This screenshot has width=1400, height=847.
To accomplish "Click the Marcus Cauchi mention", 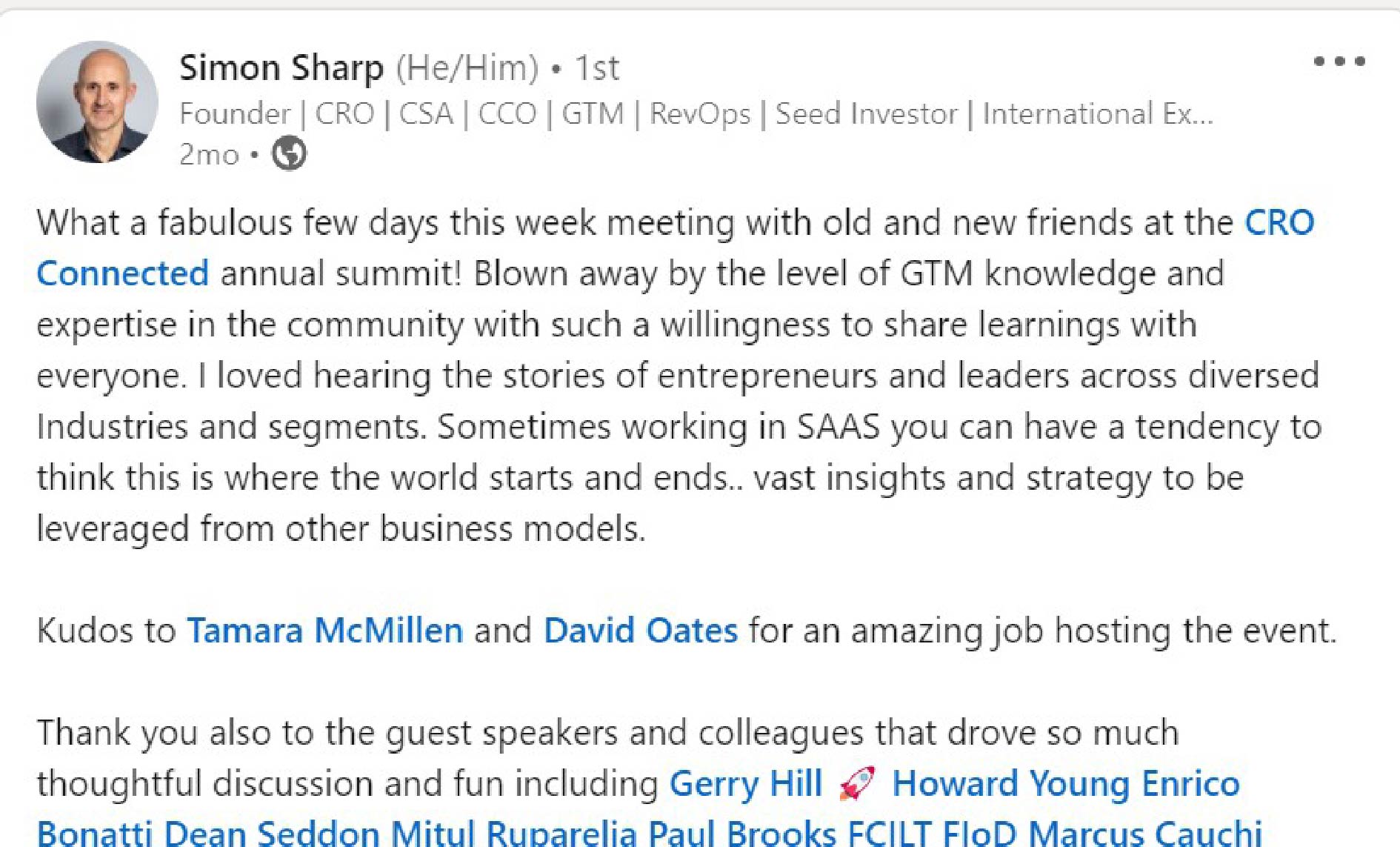I will point(1145,833).
